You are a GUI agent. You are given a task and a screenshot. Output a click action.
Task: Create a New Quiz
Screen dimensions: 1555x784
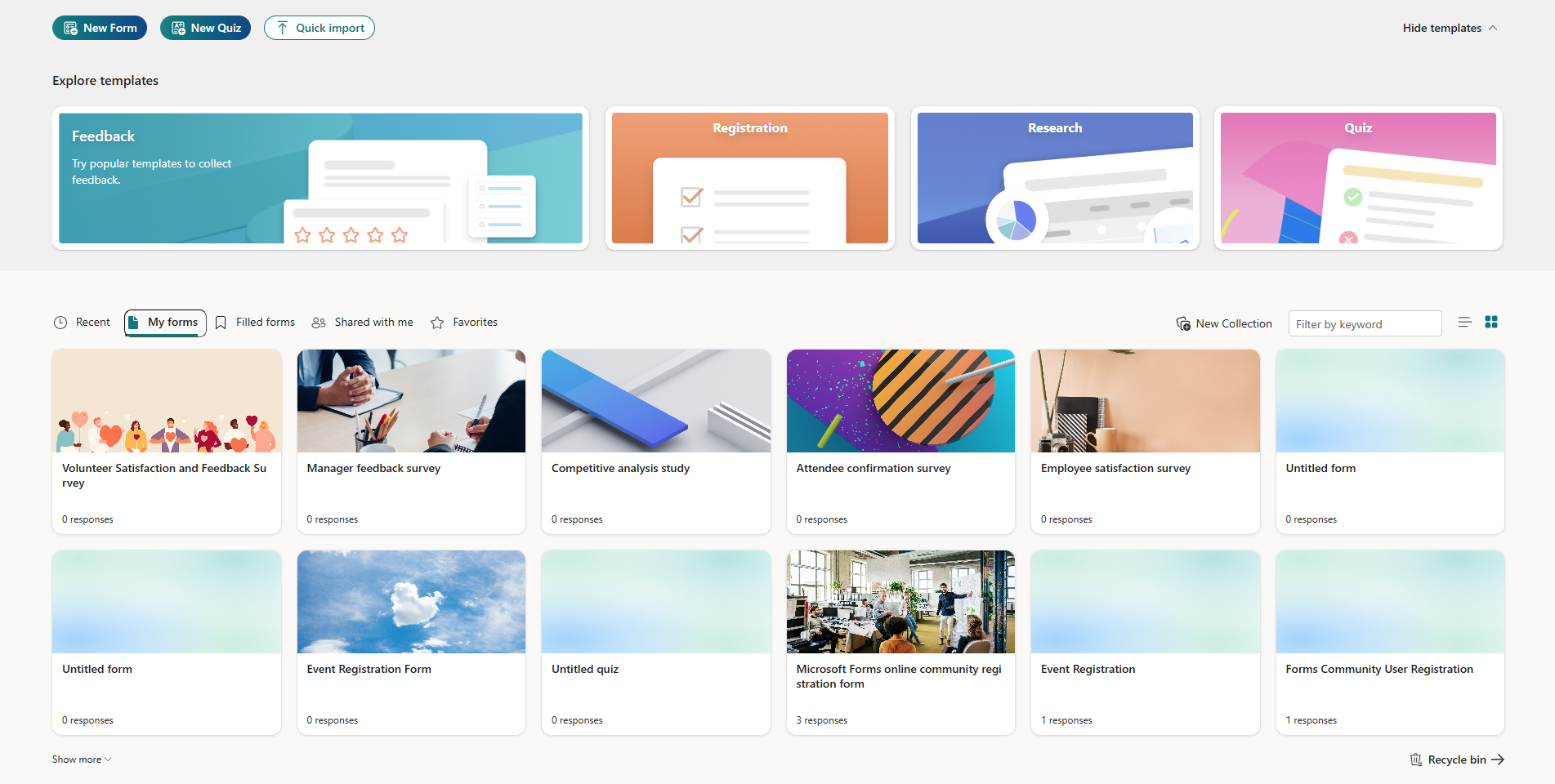(205, 28)
